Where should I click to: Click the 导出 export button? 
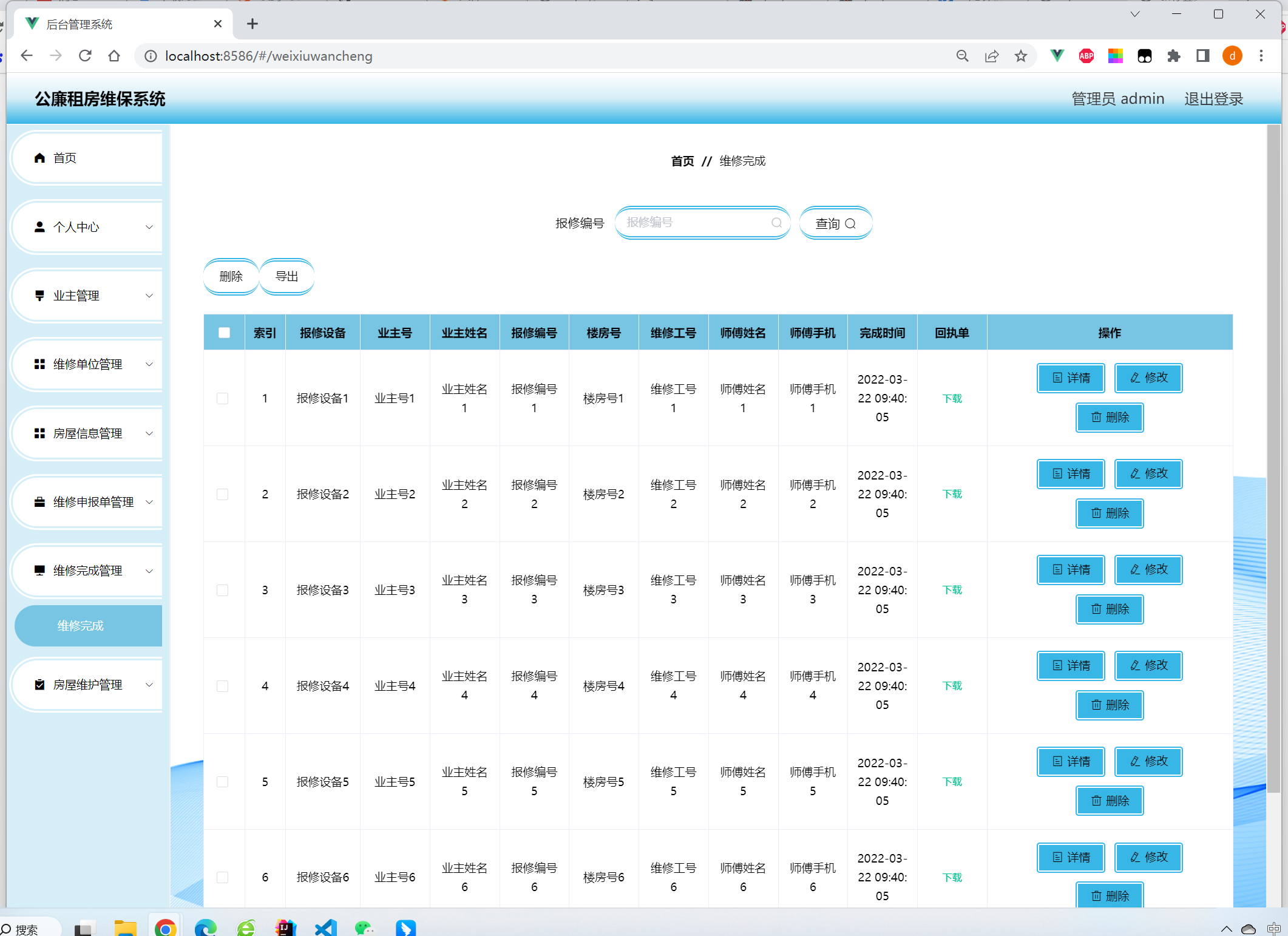pos(286,277)
